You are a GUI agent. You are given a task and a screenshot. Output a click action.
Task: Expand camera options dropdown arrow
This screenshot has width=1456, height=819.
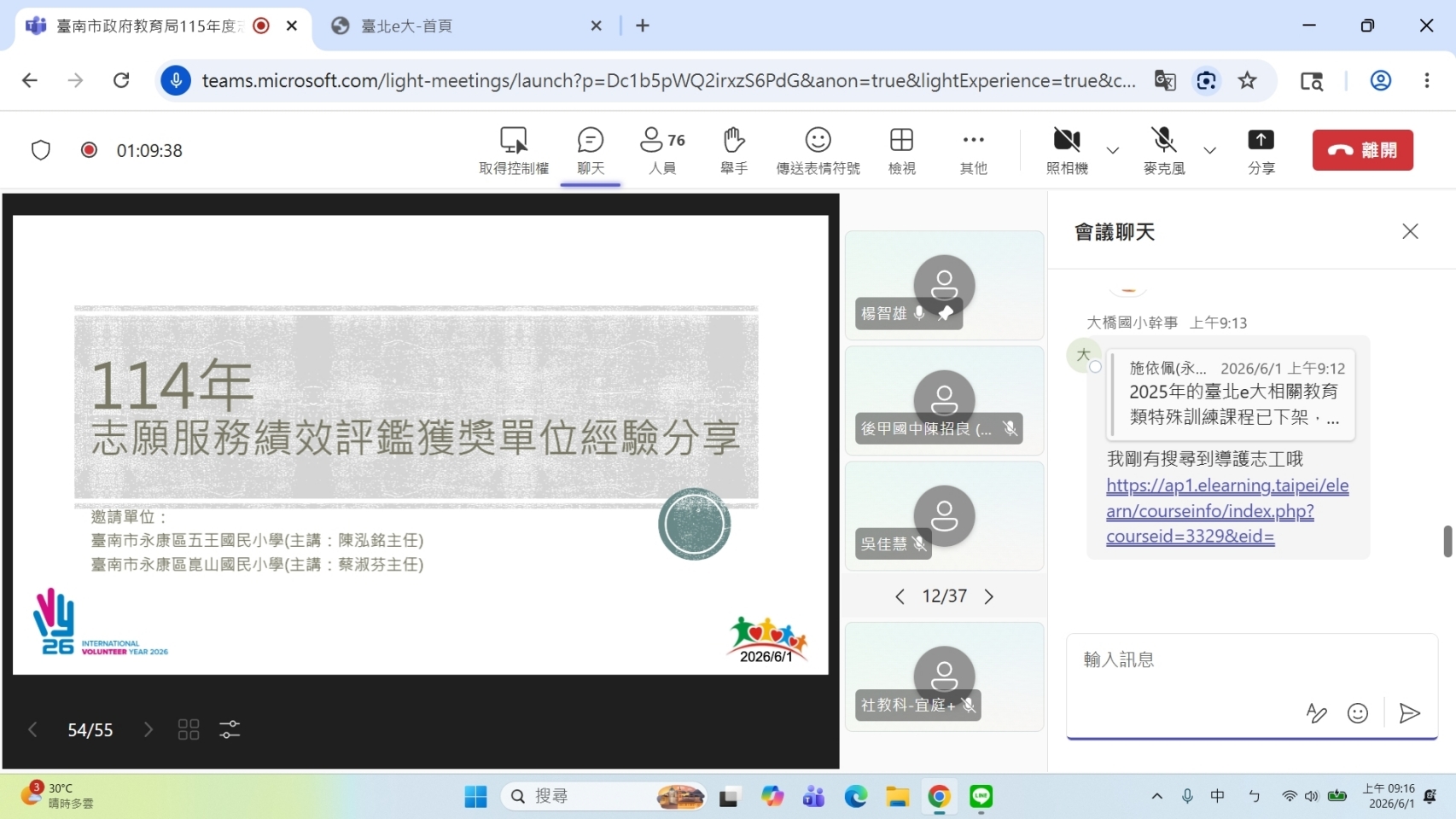pyautogui.click(x=1112, y=150)
